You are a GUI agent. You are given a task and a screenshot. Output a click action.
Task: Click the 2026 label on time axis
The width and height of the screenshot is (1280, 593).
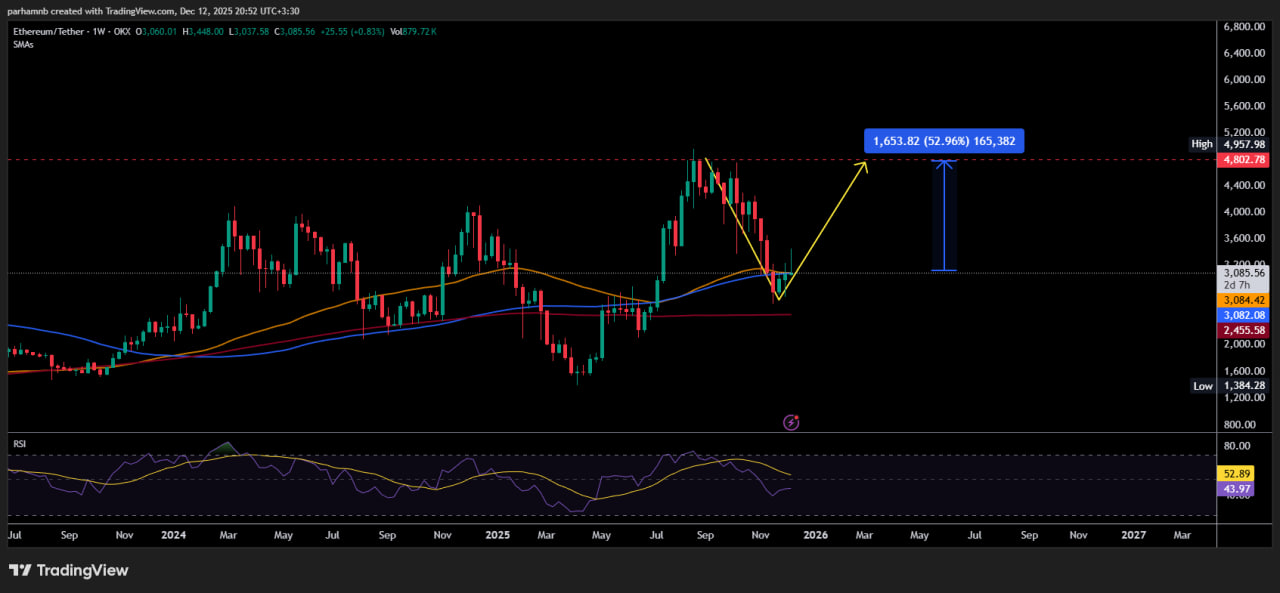[x=815, y=535]
